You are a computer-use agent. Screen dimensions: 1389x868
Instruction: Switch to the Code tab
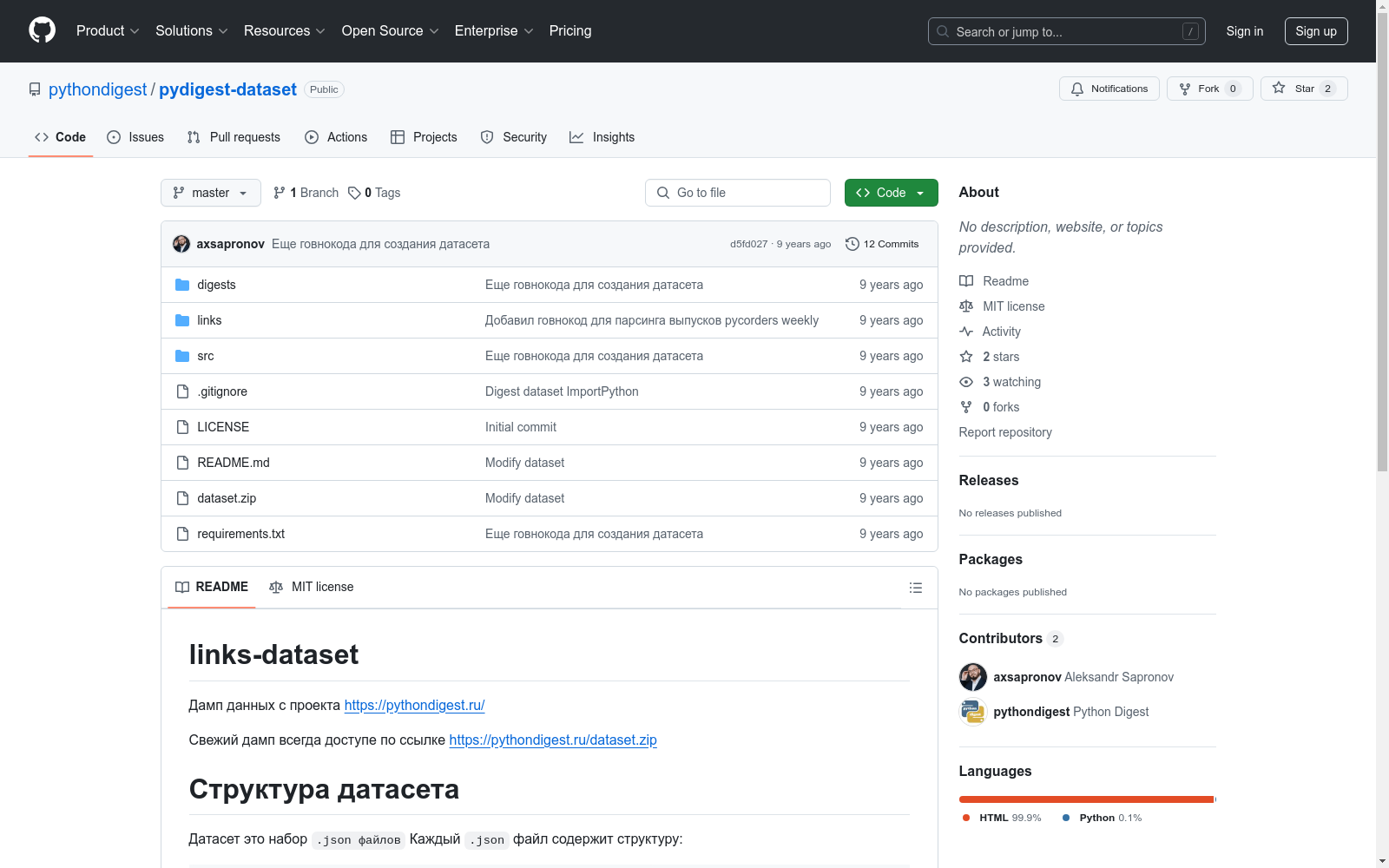pyautogui.click(x=61, y=137)
